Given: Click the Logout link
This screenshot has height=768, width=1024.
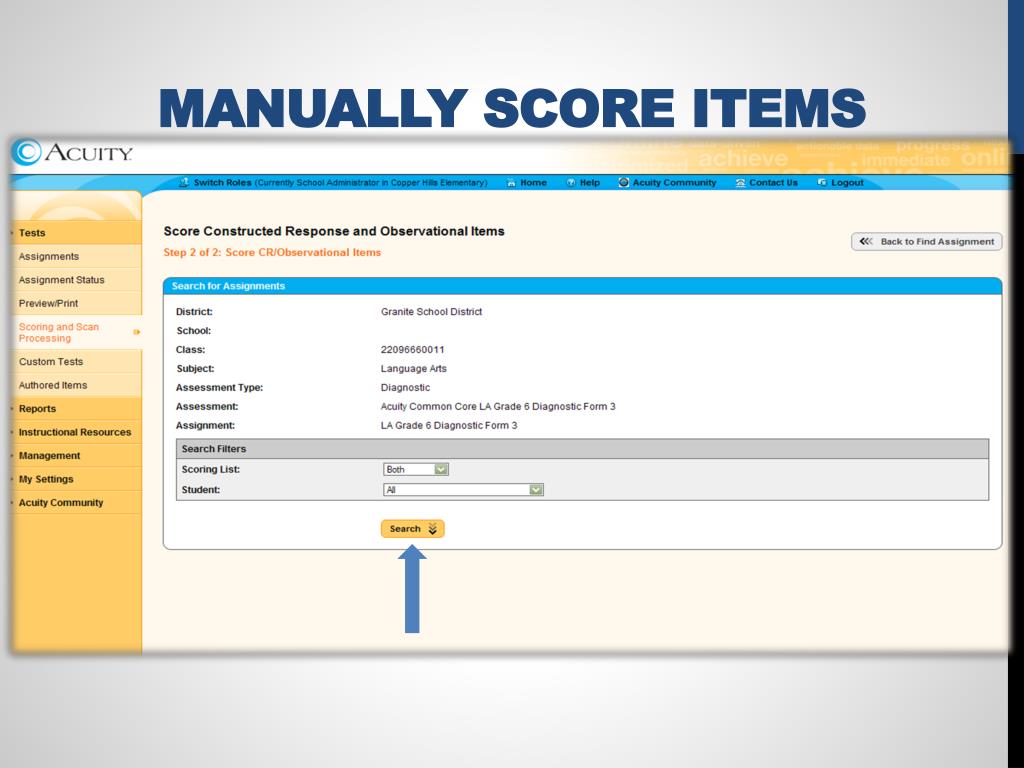Looking at the screenshot, I should click(x=847, y=183).
